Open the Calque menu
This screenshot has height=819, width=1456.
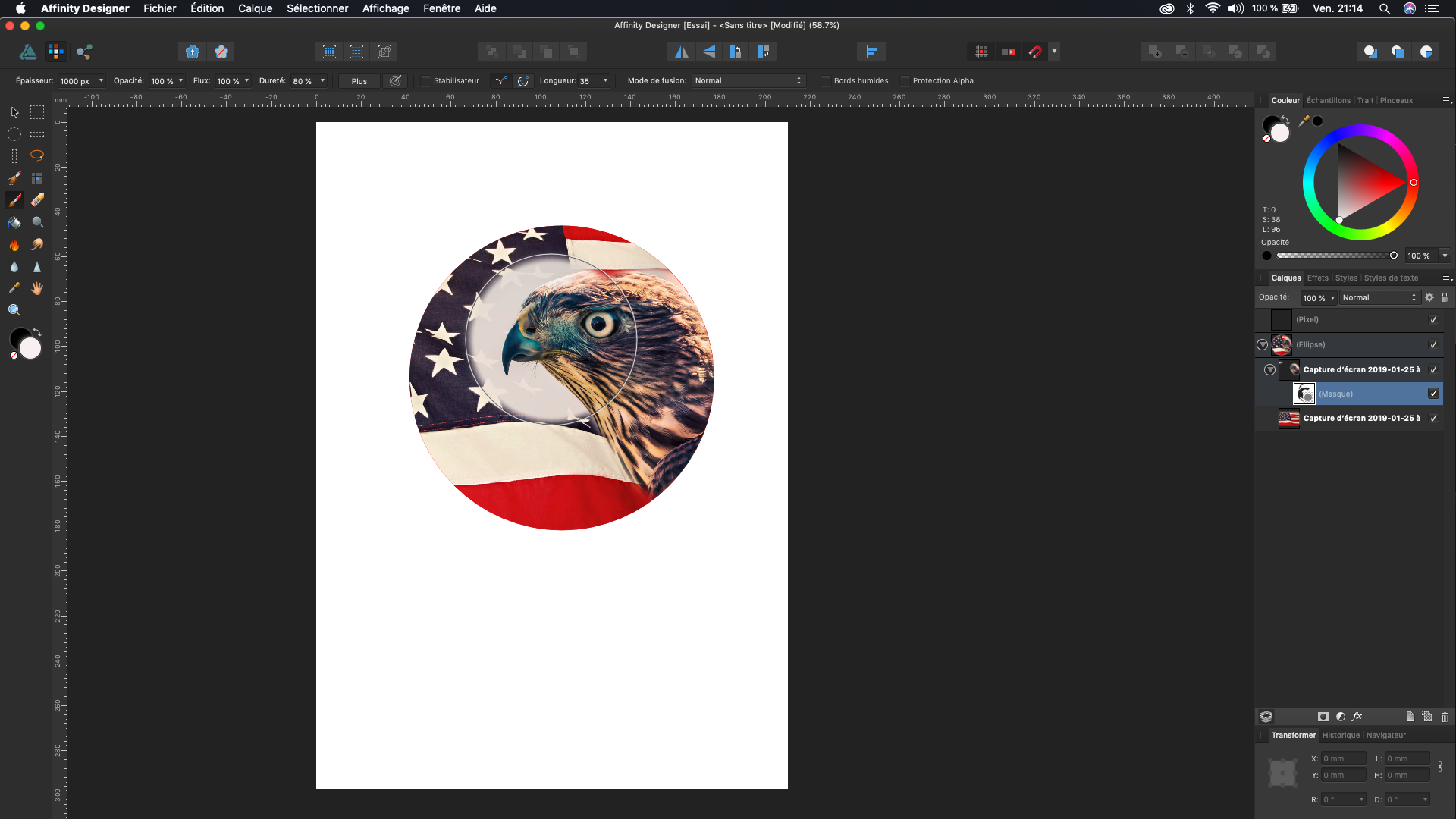click(255, 8)
